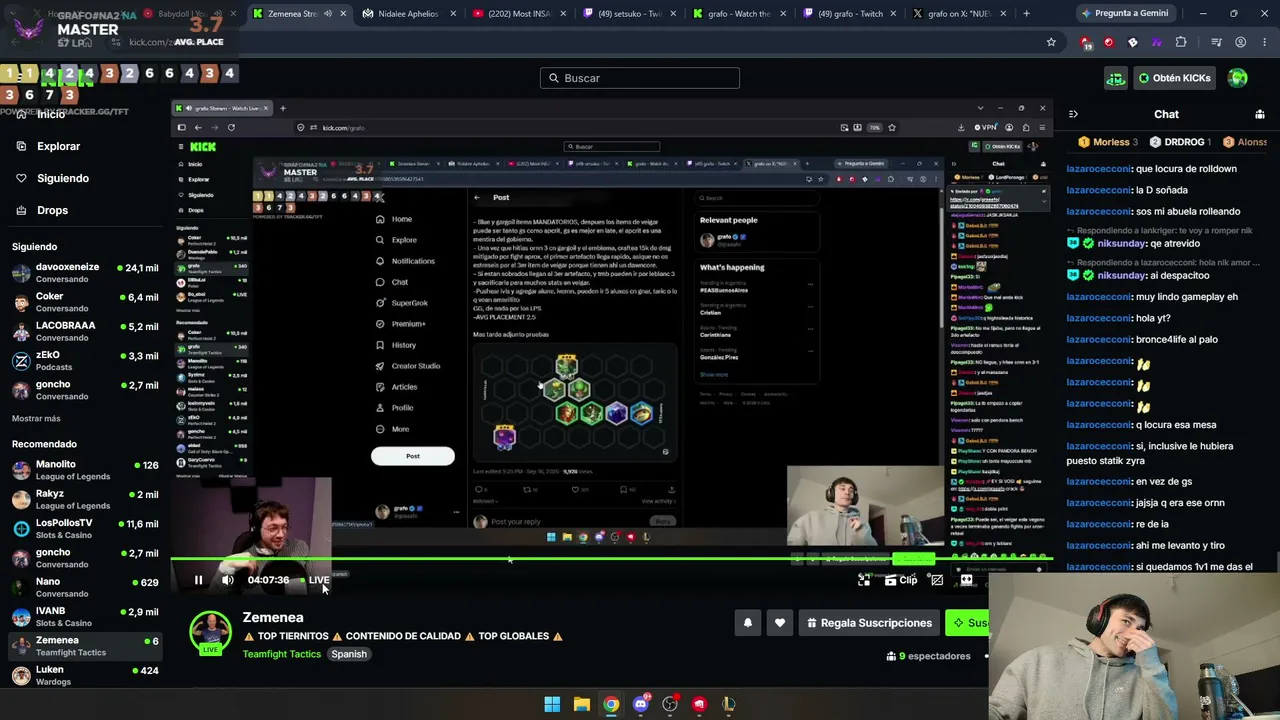Open the chat users icon
The width and height of the screenshot is (1280, 720).
point(1260,114)
